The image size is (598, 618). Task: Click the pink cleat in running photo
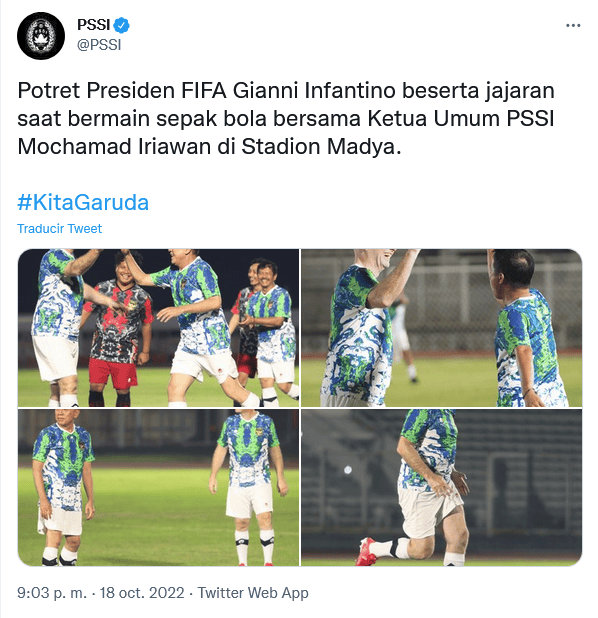(366, 551)
